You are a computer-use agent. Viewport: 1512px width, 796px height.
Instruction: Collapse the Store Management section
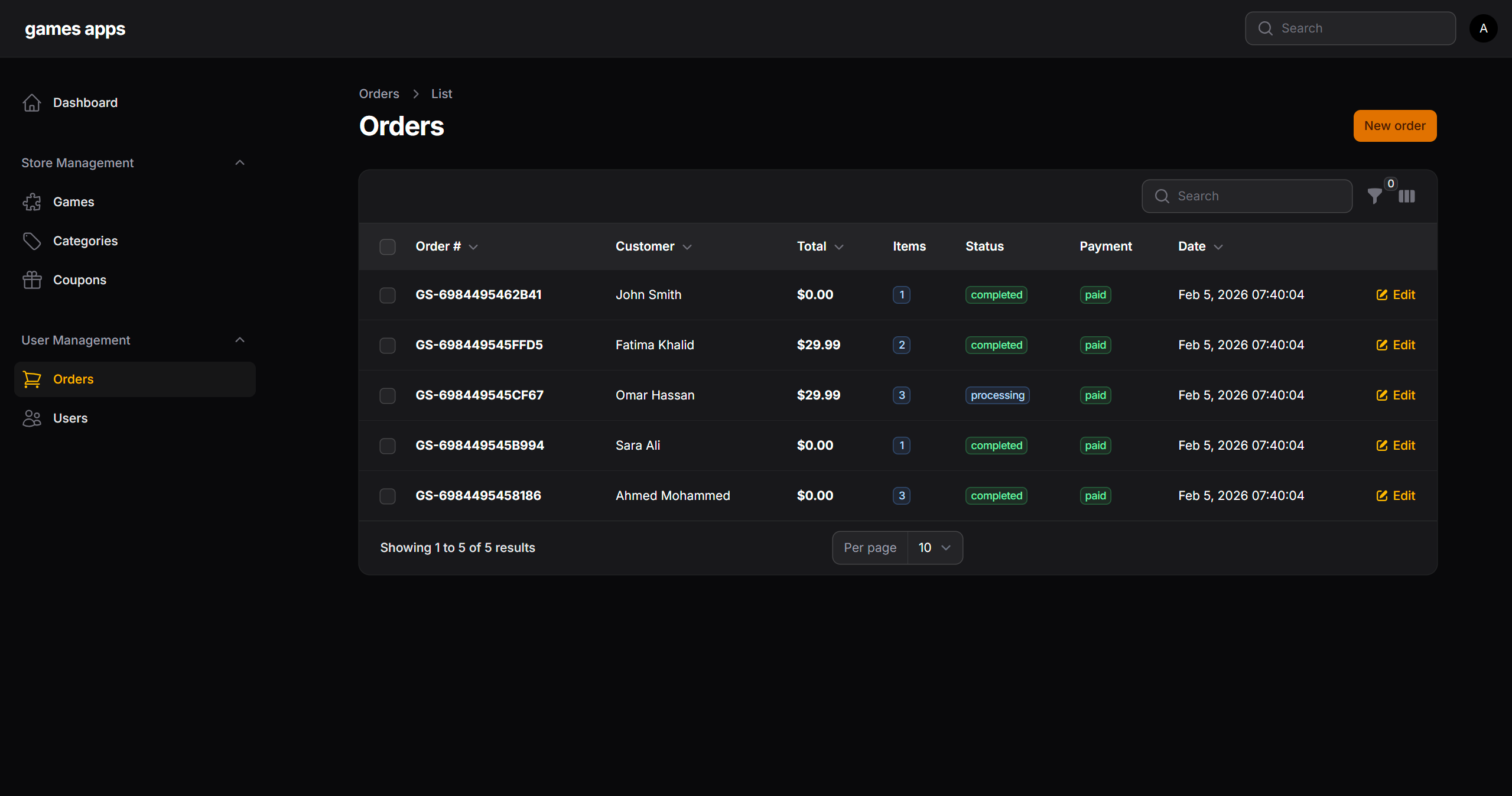[239, 163]
